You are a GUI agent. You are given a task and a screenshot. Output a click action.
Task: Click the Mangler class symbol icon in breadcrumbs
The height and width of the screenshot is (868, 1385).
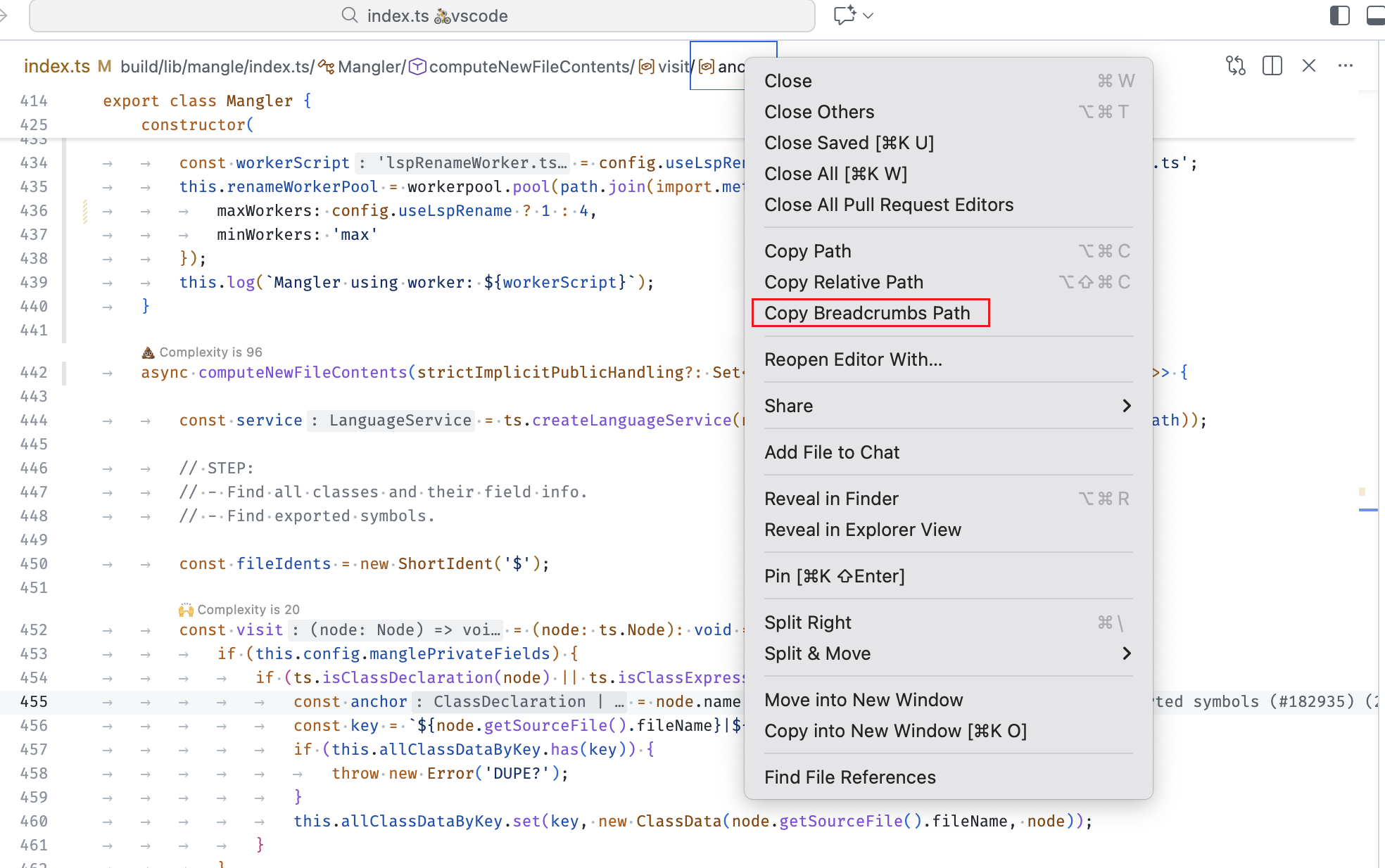tap(326, 66)
